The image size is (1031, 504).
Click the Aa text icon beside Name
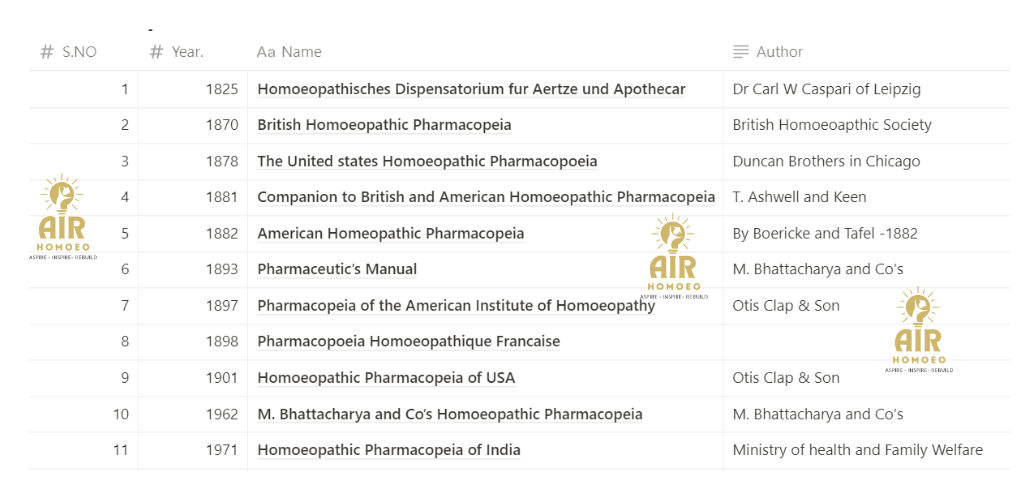coord(266,52)
